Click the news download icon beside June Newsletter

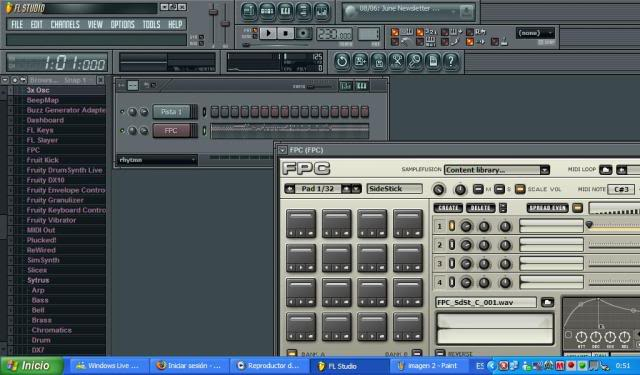[466, 11]
